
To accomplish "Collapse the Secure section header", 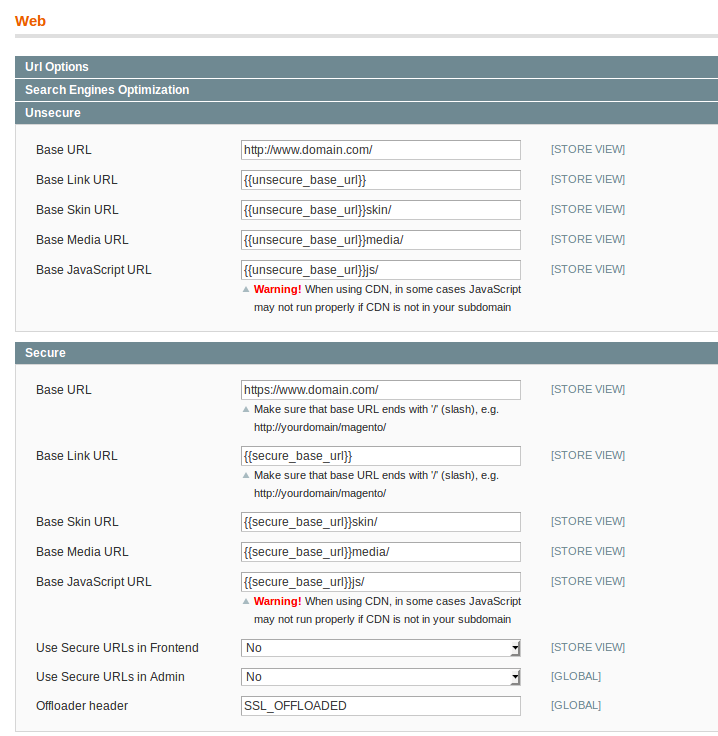I will coord(45,353).
